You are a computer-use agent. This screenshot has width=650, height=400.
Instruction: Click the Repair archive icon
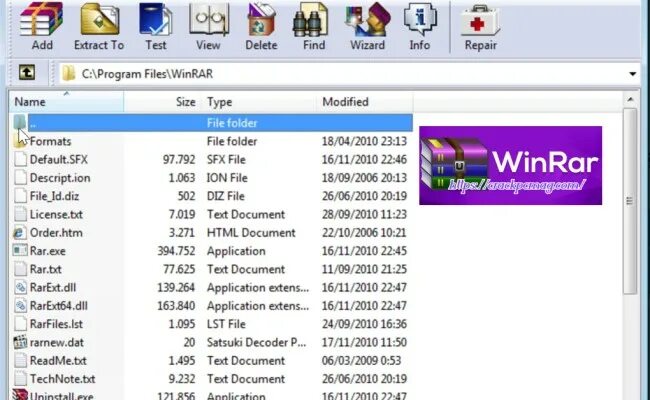[x=480, y=26]
